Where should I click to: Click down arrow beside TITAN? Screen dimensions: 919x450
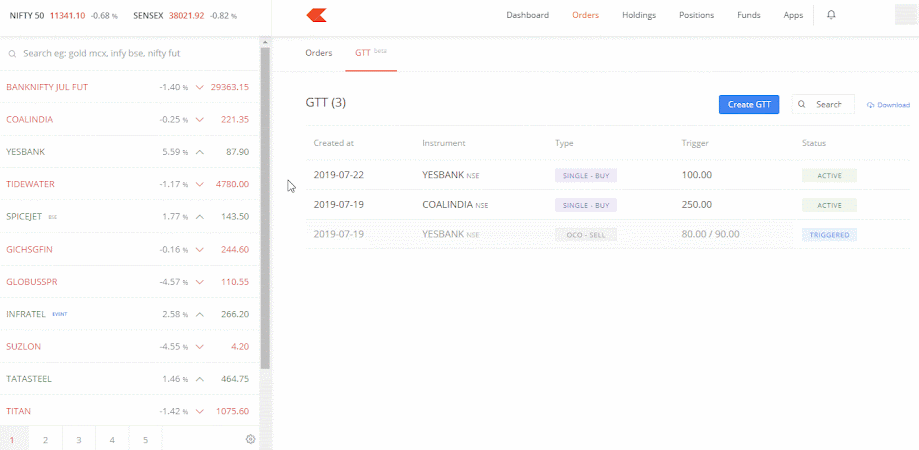coord(200,411)
